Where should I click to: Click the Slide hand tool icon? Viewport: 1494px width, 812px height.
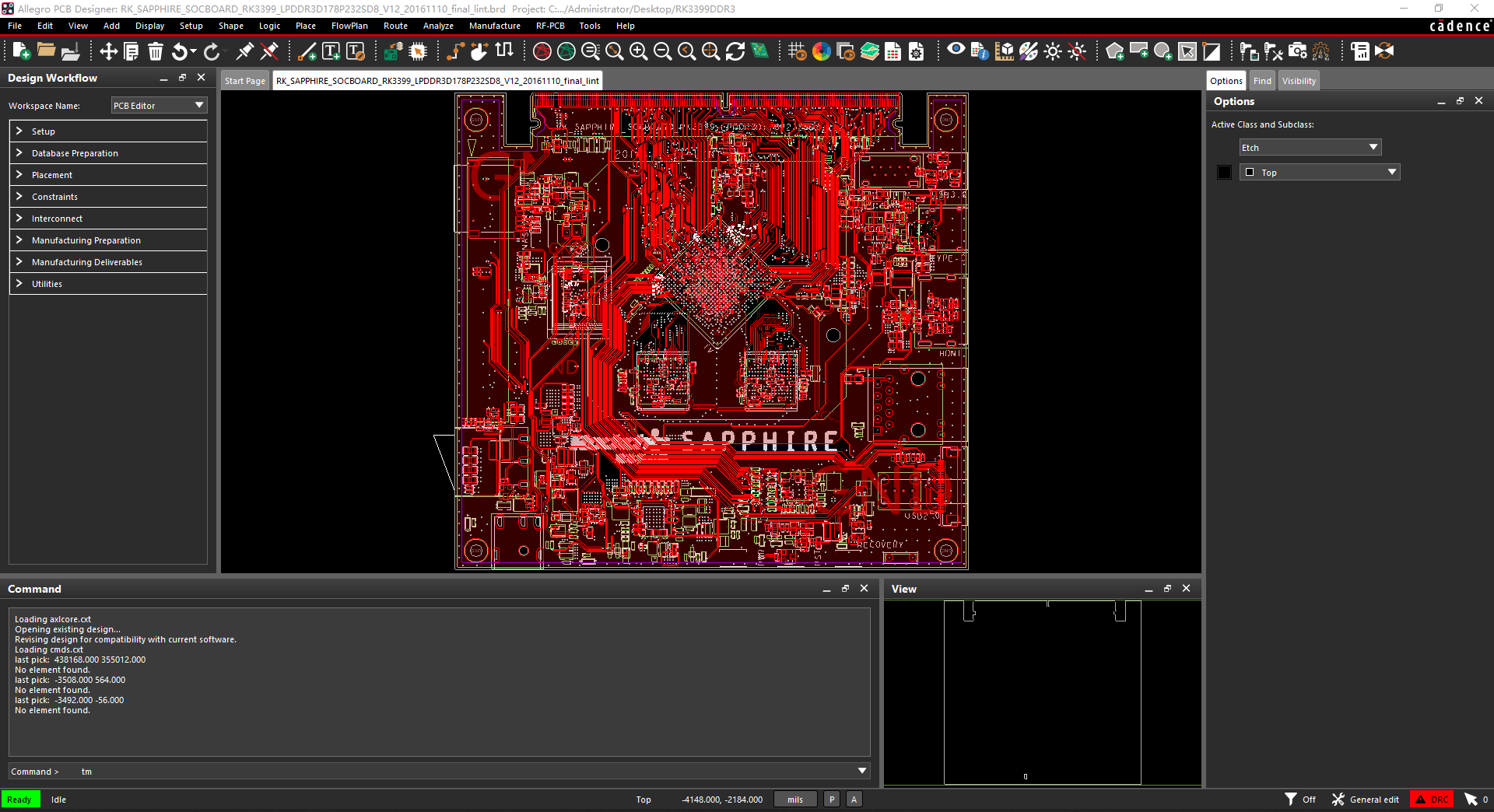point(479,51)
